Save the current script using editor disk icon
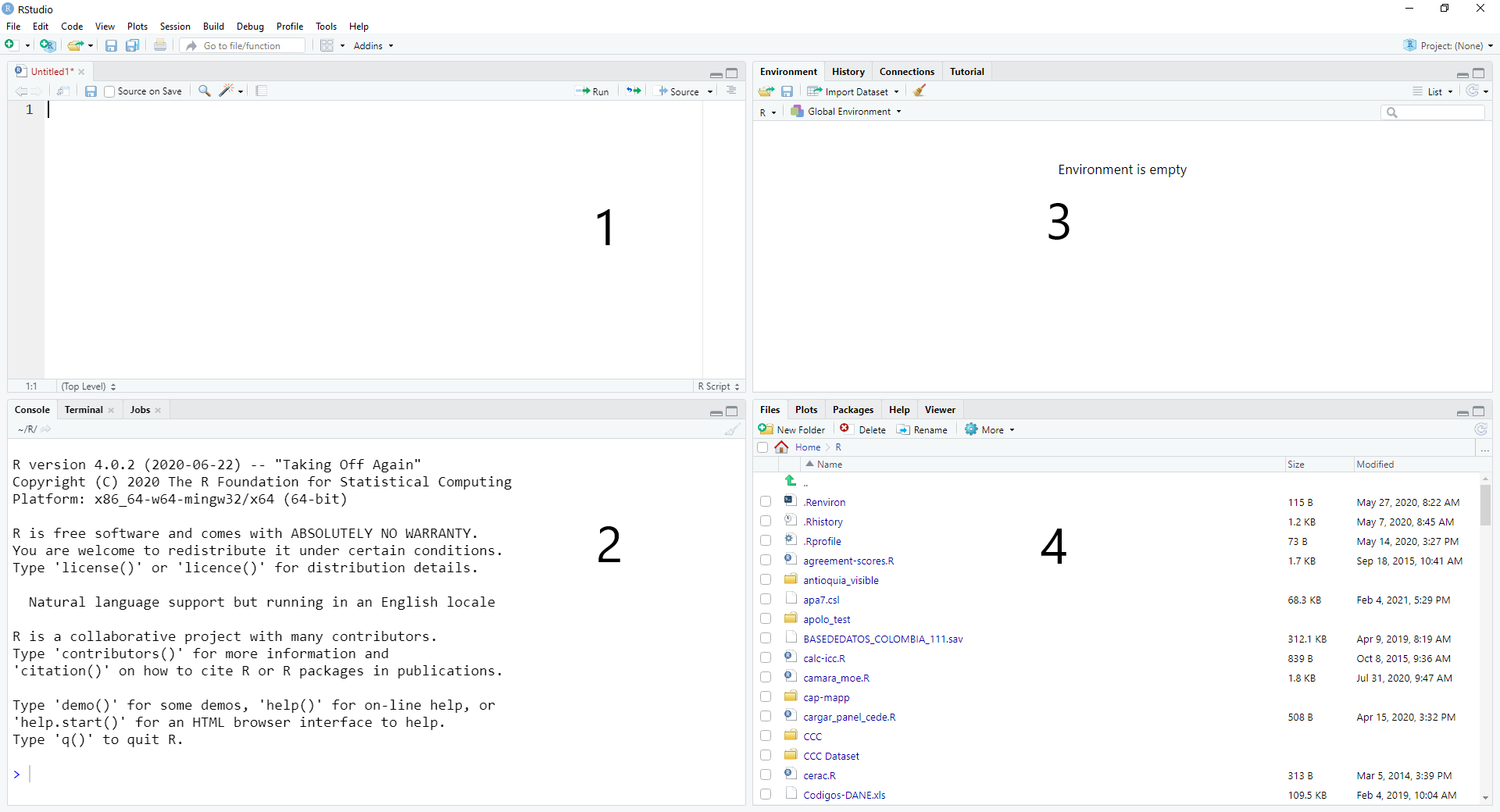Image resolution: width=1500 pixels, height=812 pixels. coord(91,91)
